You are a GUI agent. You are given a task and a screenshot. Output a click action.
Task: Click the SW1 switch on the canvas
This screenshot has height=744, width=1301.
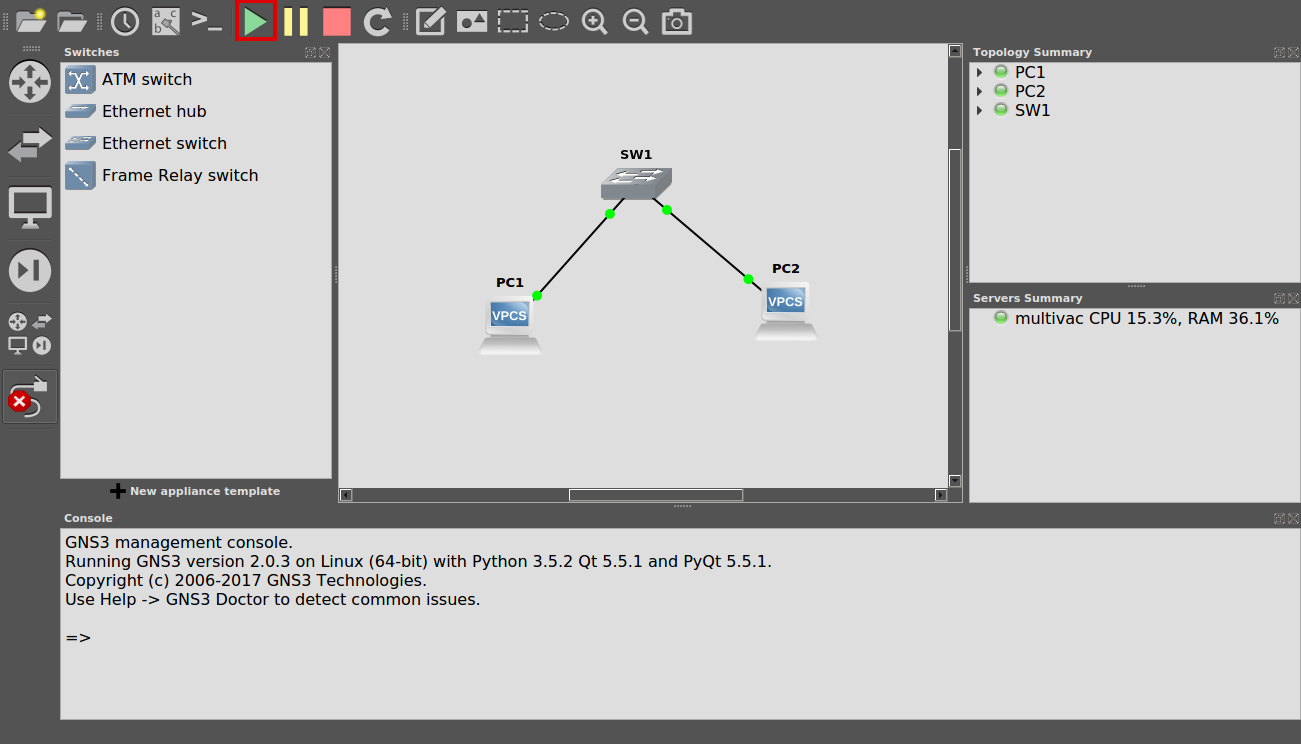pos(636,183)
